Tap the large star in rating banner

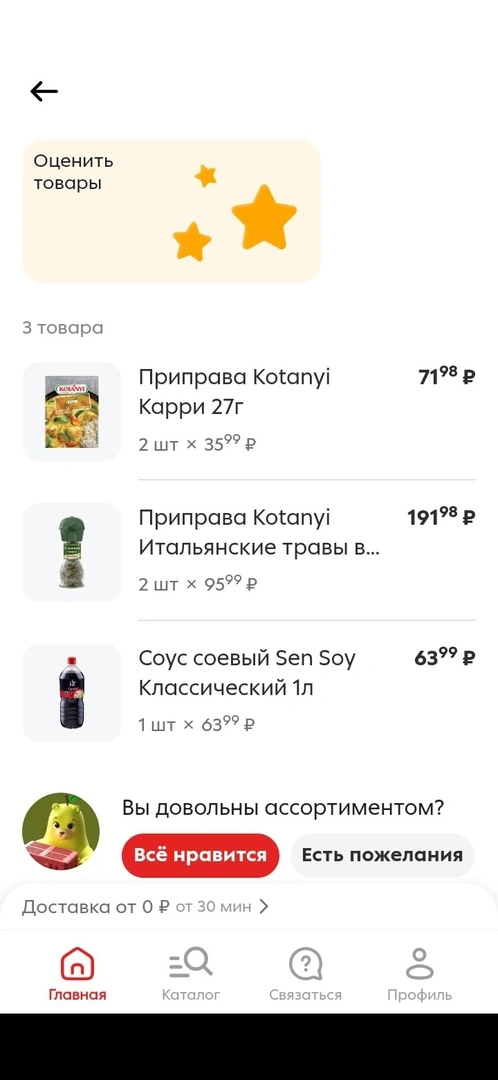point(264,217)
